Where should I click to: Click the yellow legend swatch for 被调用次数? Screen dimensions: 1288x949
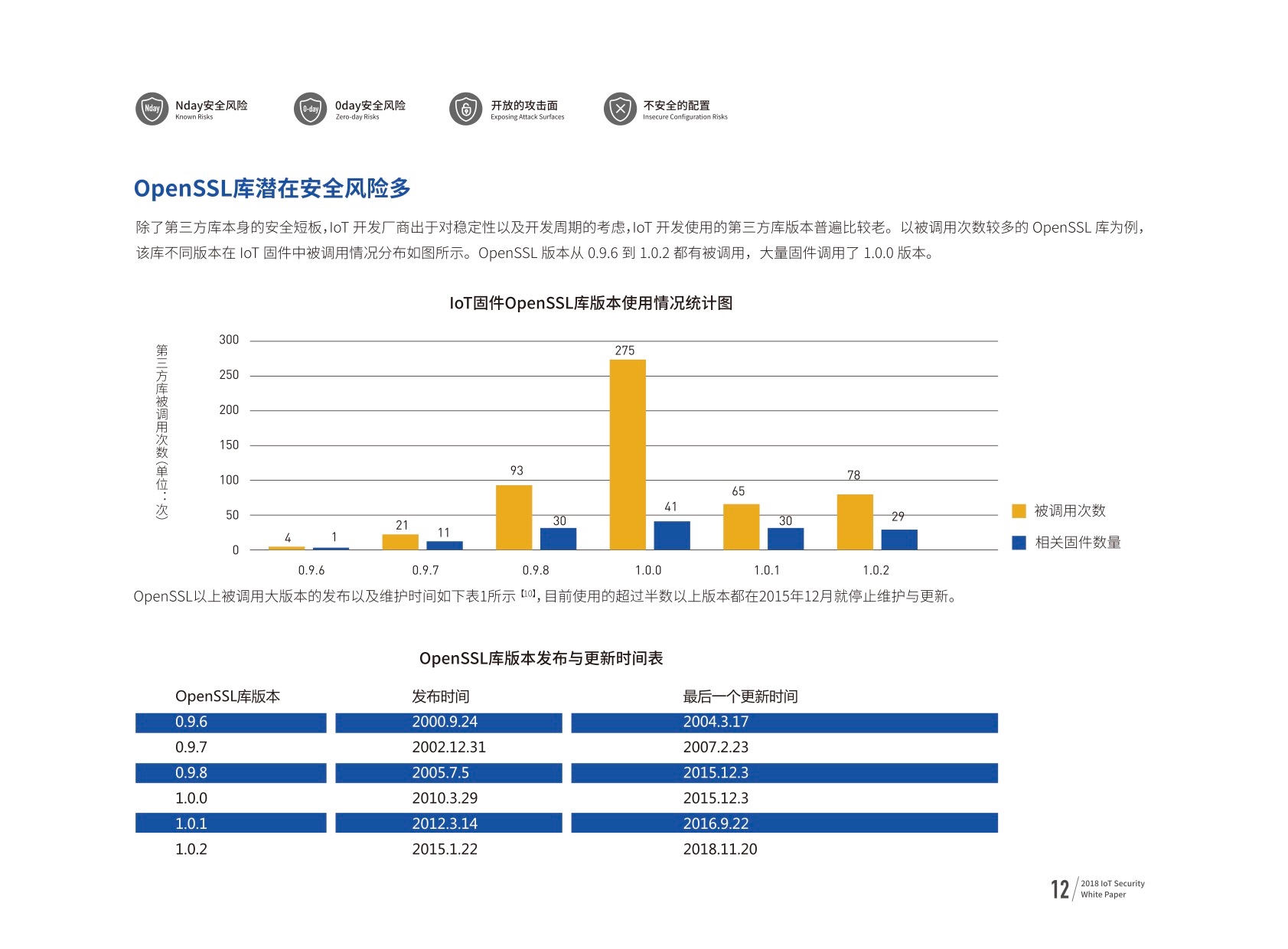pos(1019,511)
